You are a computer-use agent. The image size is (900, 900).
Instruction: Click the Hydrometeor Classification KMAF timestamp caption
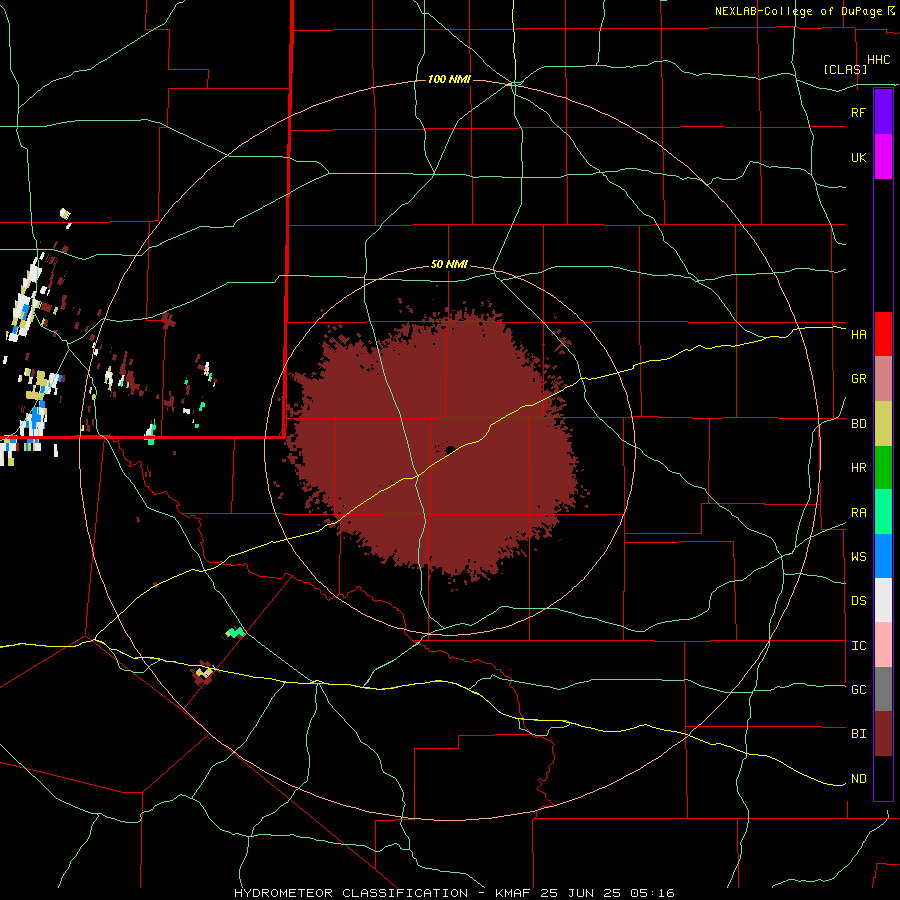point(454,893)
